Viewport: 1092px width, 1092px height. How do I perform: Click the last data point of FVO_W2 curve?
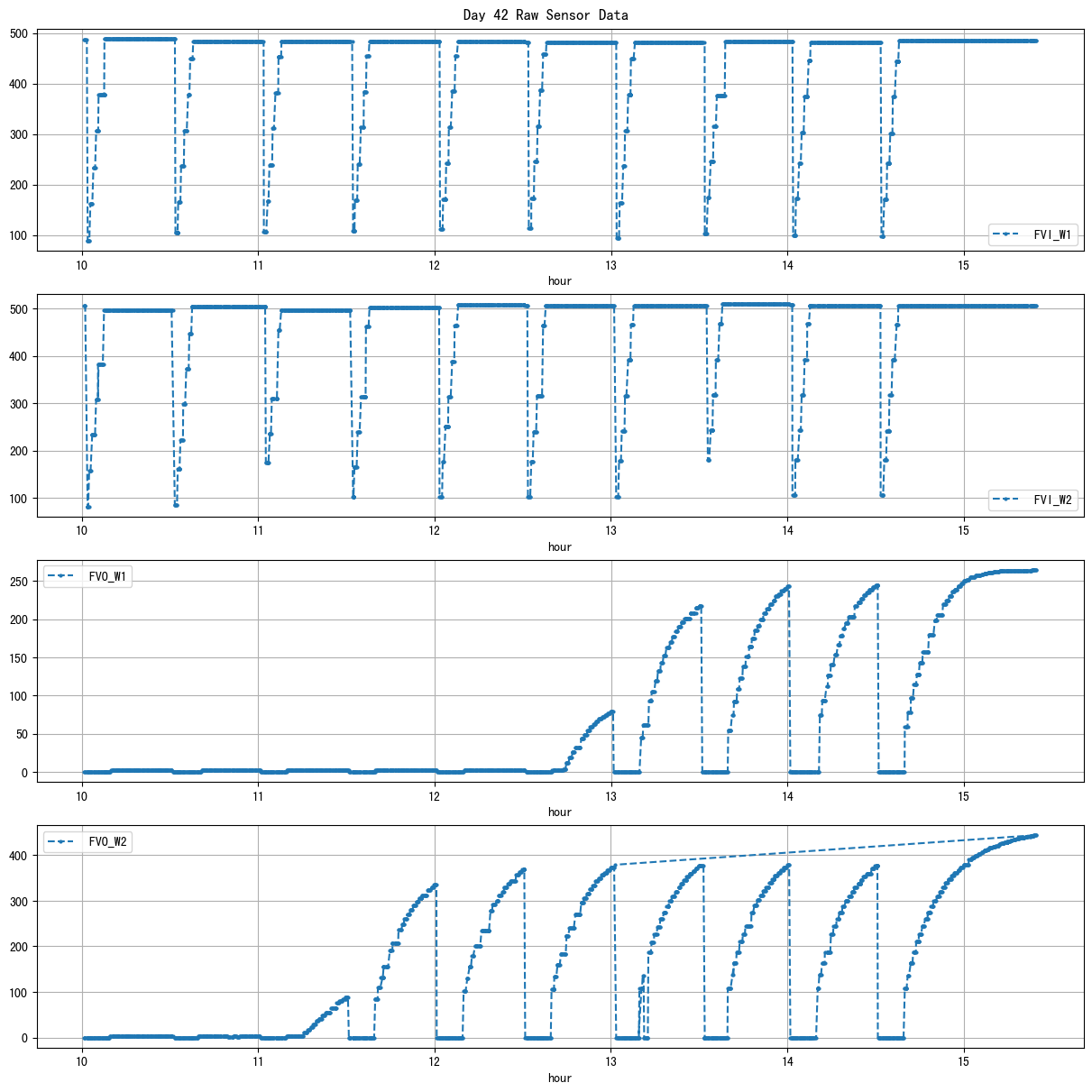click(1035, 835)
